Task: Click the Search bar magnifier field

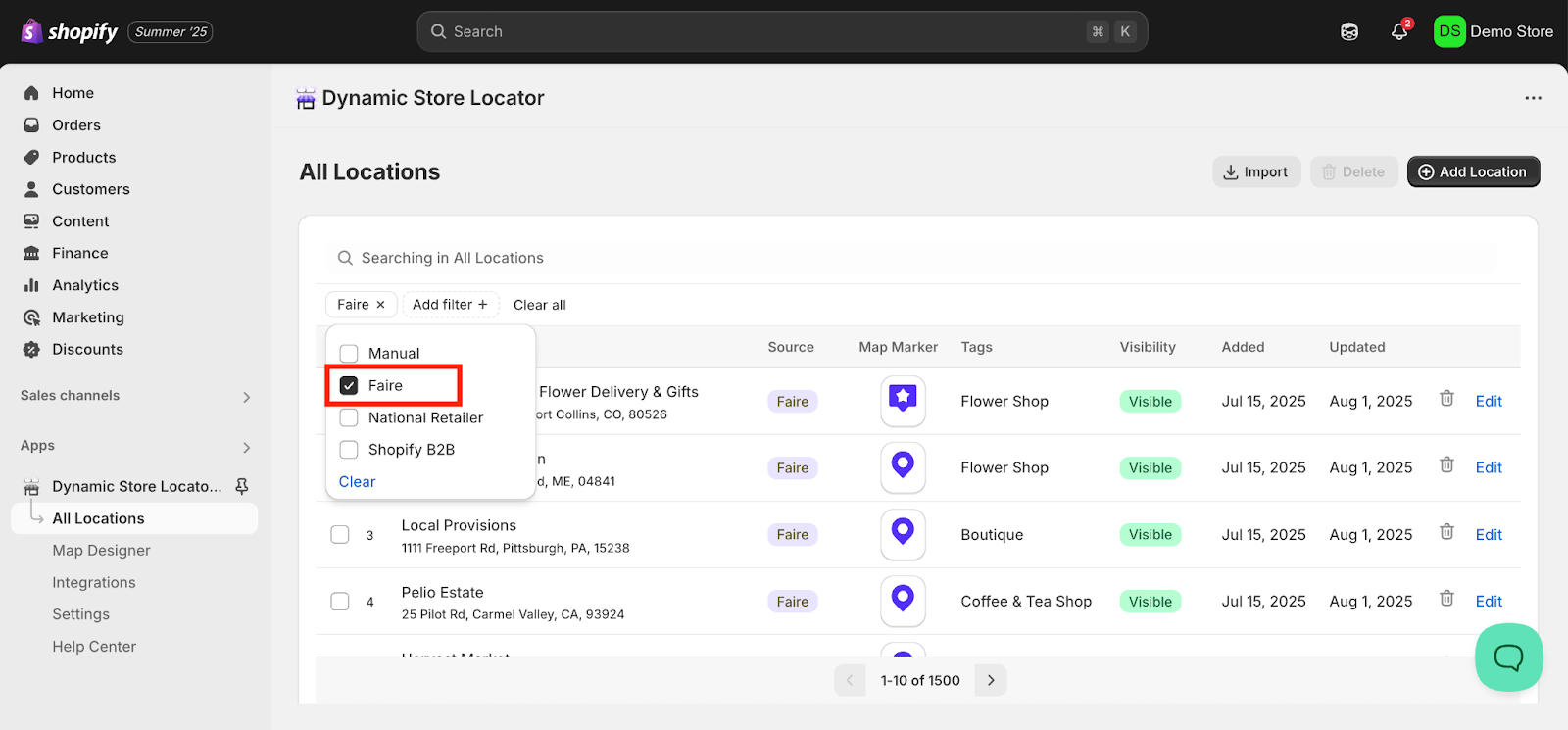Action: (x=782, y=31)
